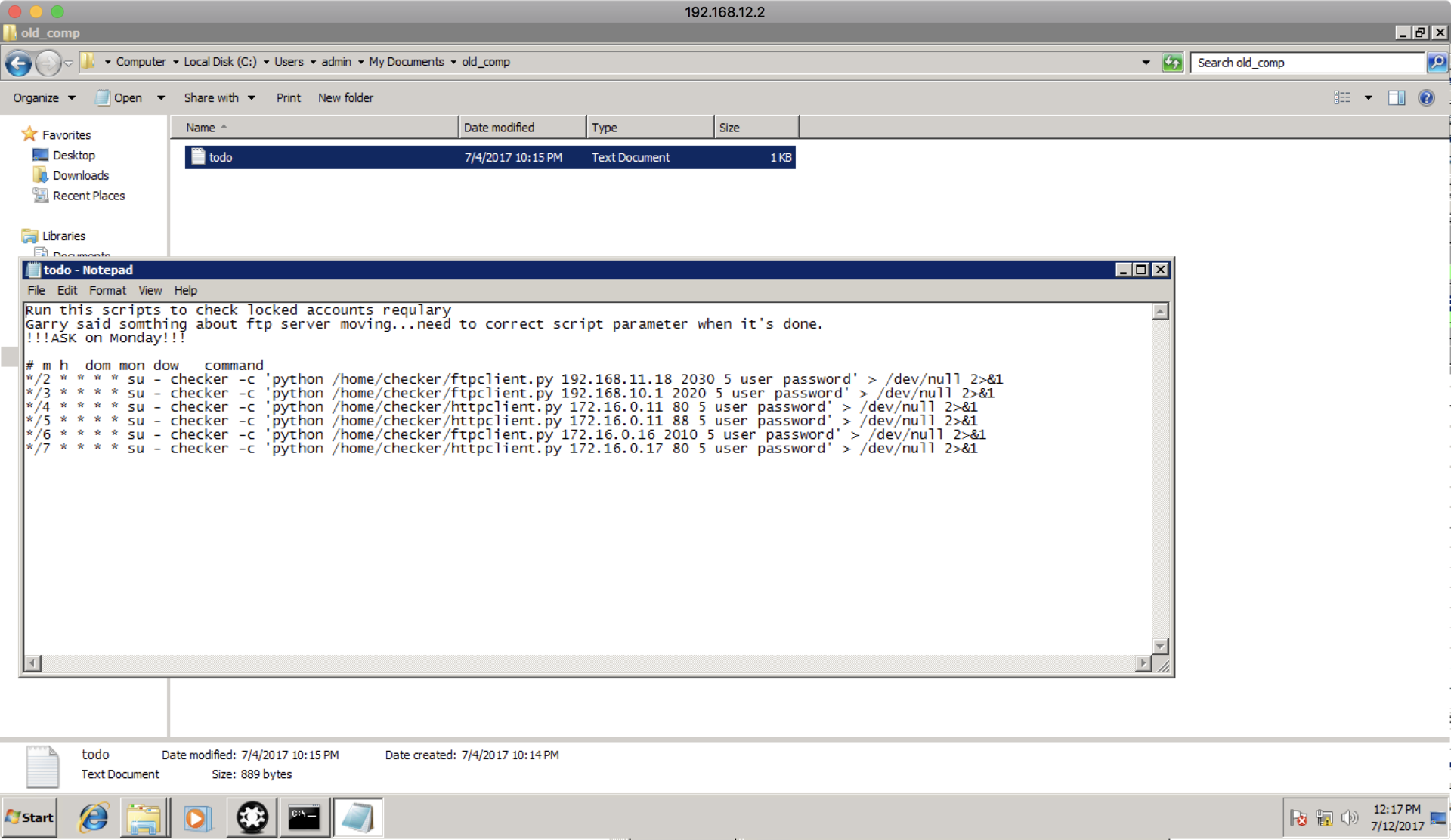Click the New folder toolbar button
This screenshot has height=840, width=1451.
tap(345, 98)
